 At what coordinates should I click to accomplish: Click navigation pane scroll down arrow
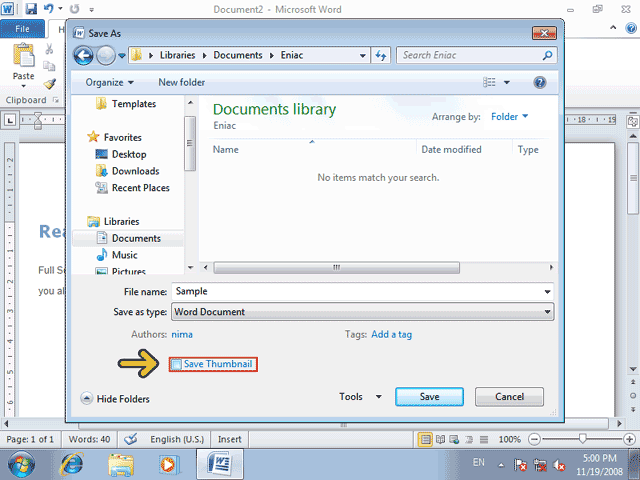[x=190, y=268]
